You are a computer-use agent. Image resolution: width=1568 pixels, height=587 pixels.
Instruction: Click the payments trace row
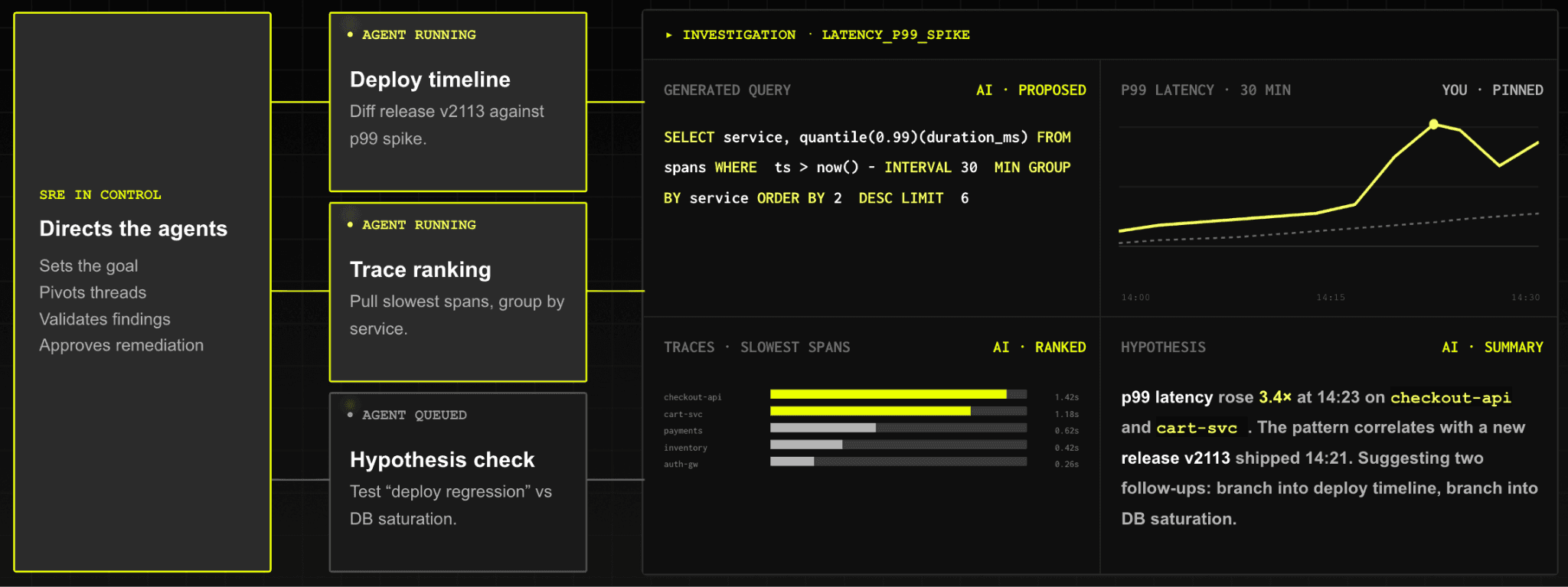(x=871, y=431)
